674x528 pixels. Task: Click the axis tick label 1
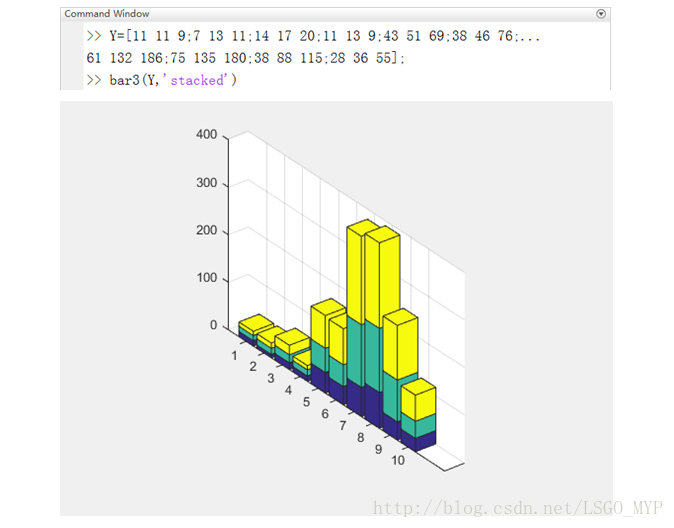[234, 356]
